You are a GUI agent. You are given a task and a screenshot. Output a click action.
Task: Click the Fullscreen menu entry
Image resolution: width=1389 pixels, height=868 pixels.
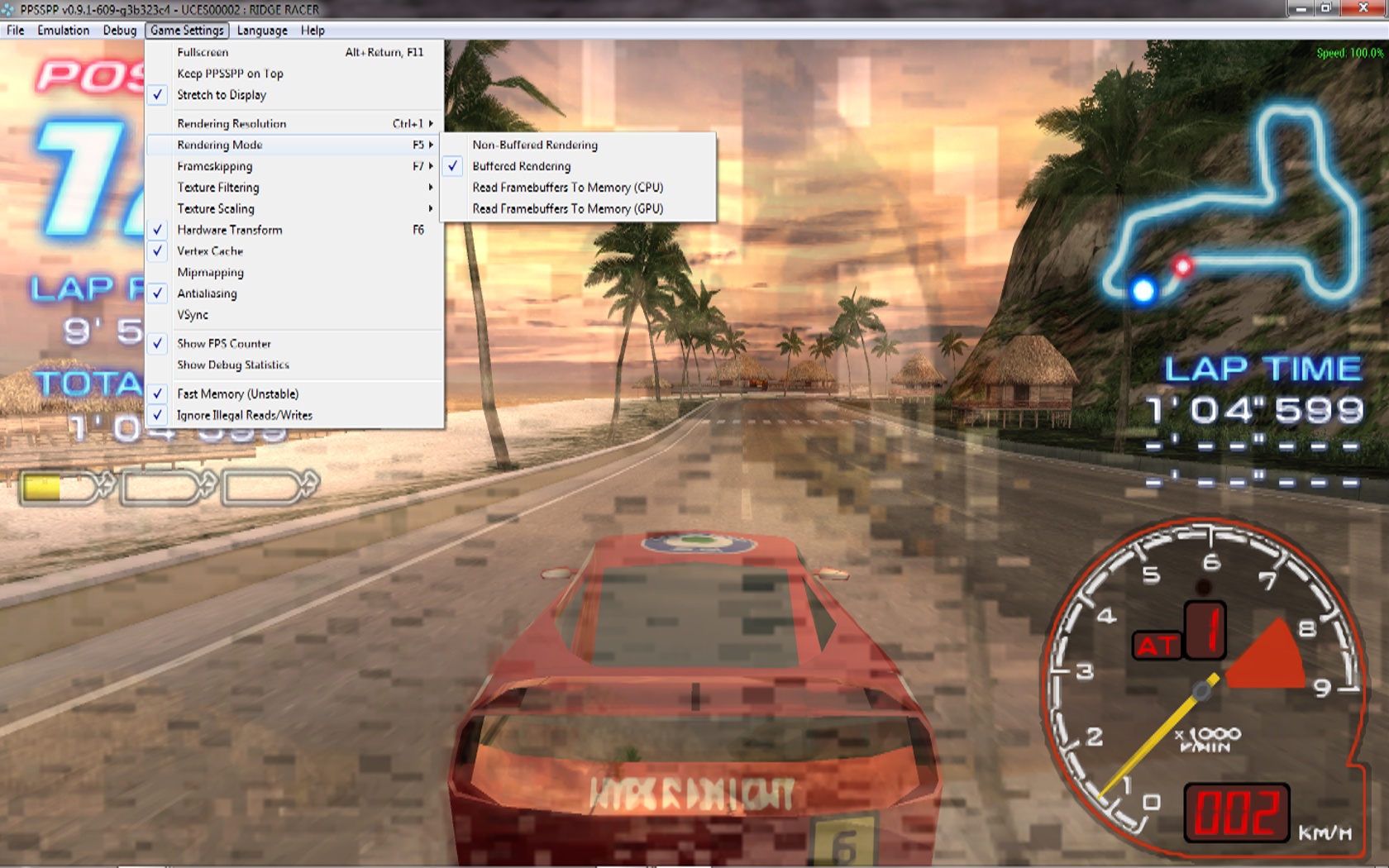point(203,52)
